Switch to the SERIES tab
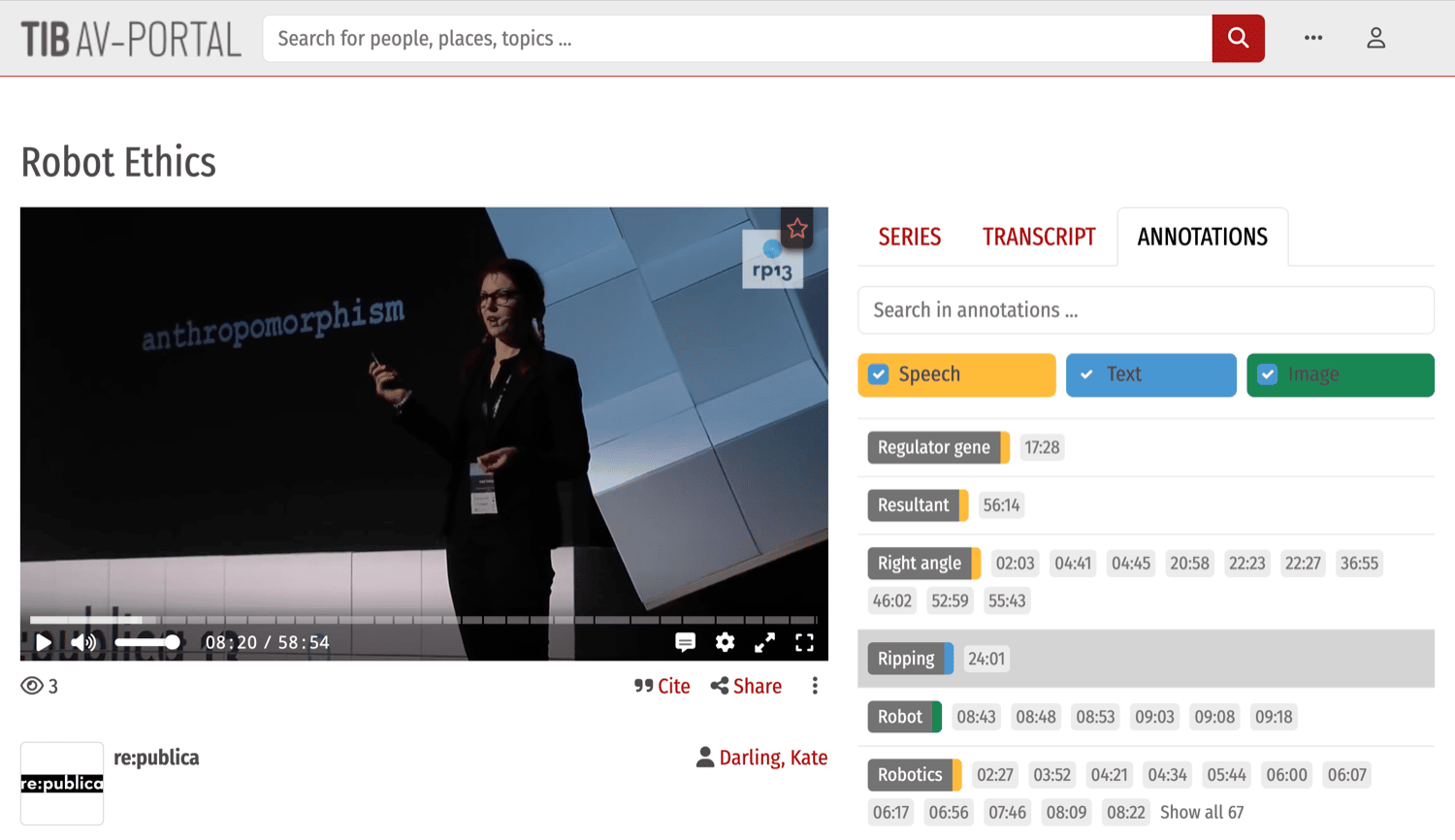Screen dimensions: 1455x840 coord(908,236)
